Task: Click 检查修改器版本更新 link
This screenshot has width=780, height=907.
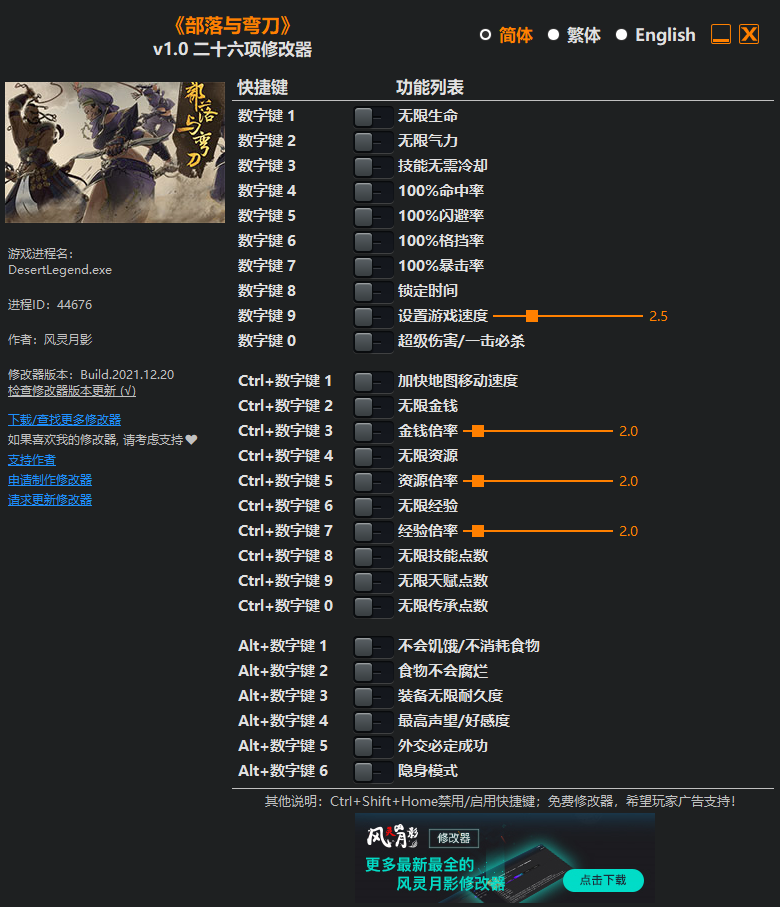Action: click(x=72, y=391)
